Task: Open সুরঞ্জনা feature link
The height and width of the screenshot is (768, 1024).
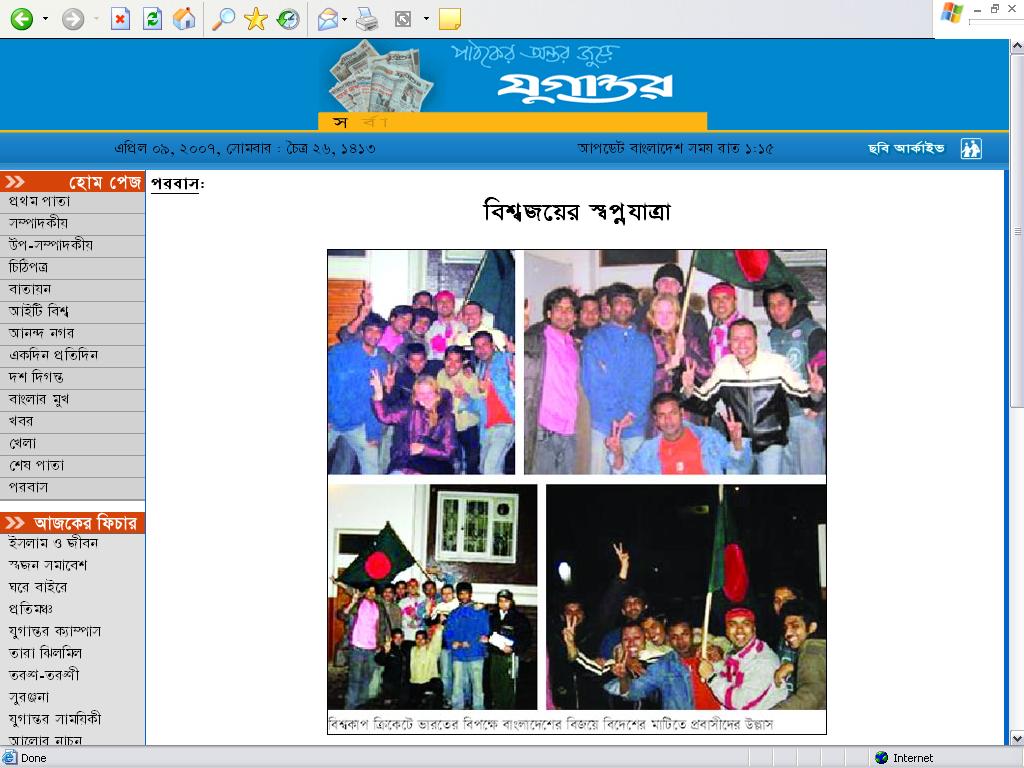Action: pos(29,697)
